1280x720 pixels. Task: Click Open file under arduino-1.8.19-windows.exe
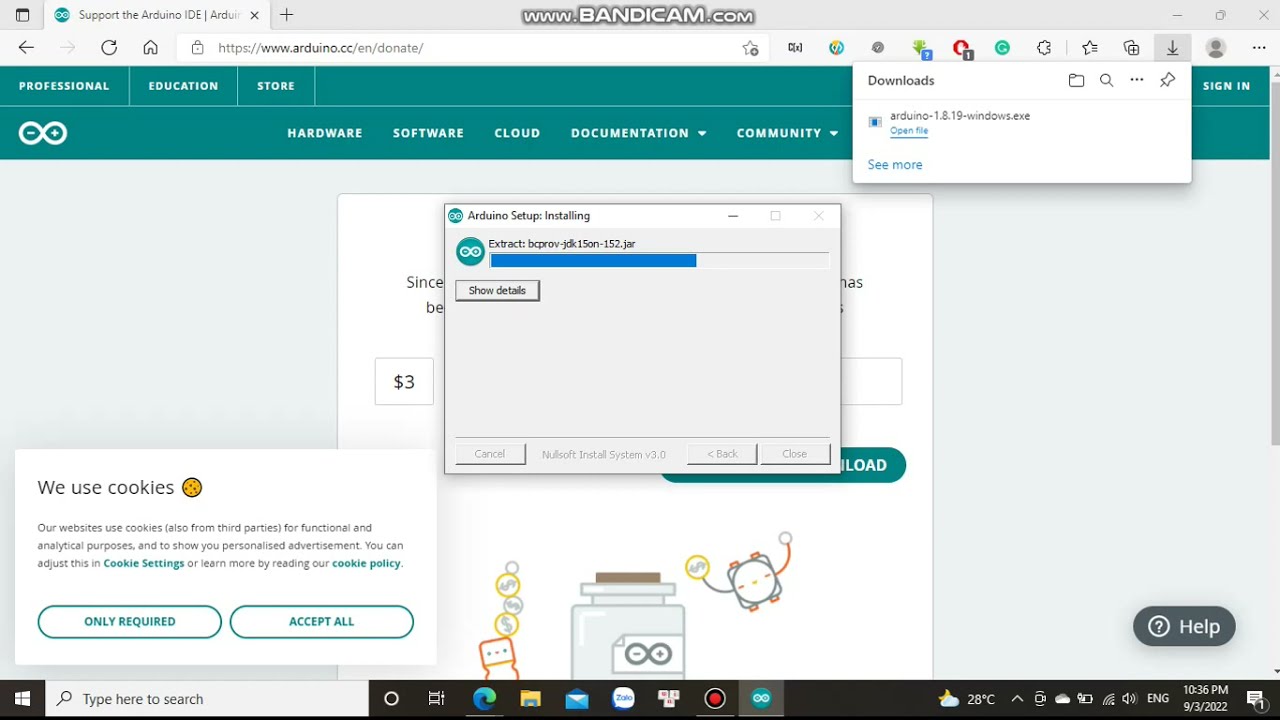909,131
